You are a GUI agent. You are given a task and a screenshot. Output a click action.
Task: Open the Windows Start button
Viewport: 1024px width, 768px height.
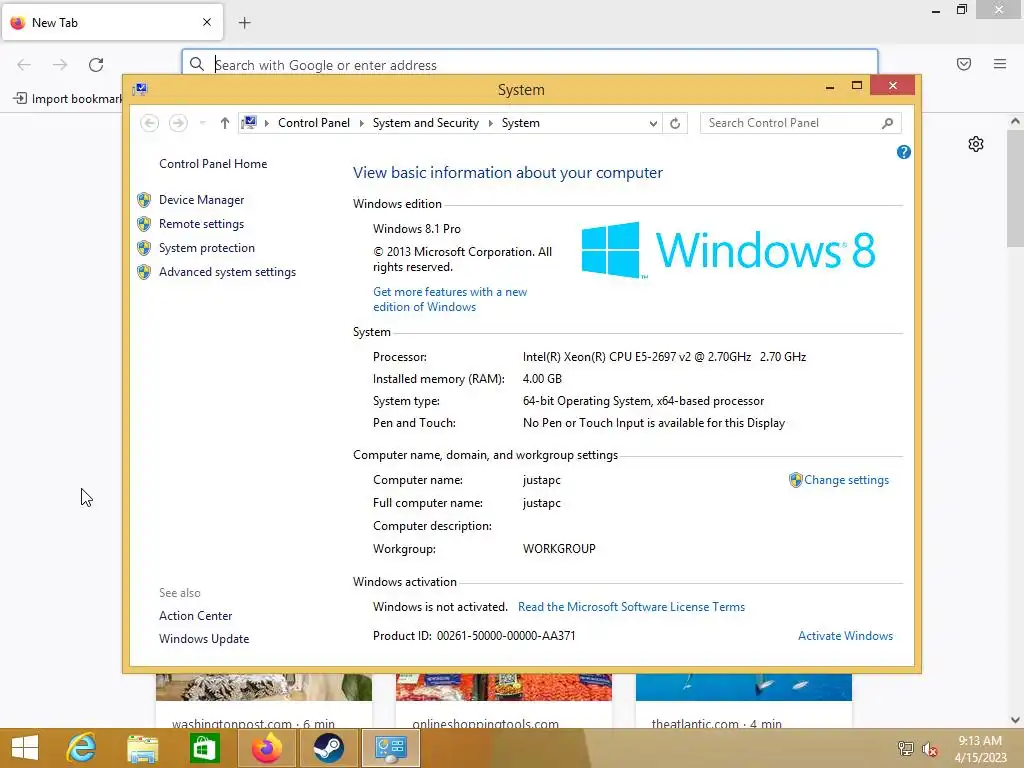click(25, 748)
